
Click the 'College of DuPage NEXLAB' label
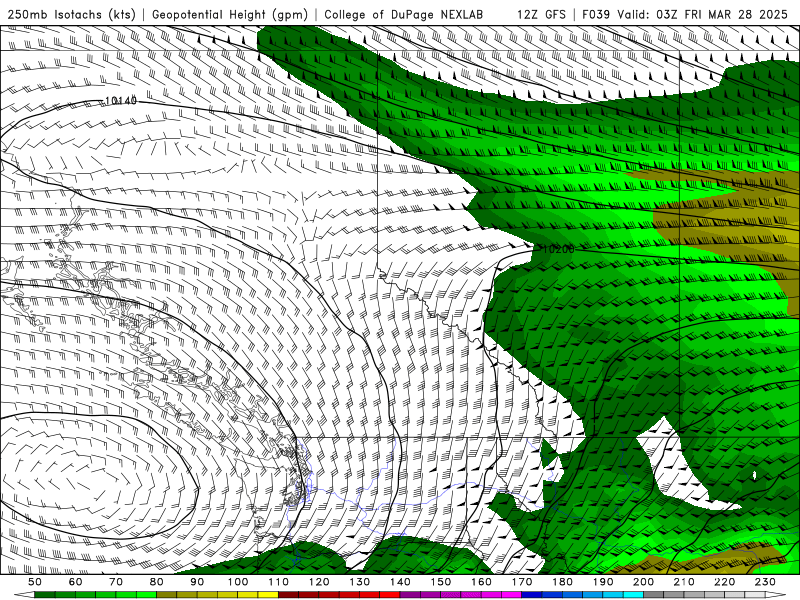coord(404,15)
